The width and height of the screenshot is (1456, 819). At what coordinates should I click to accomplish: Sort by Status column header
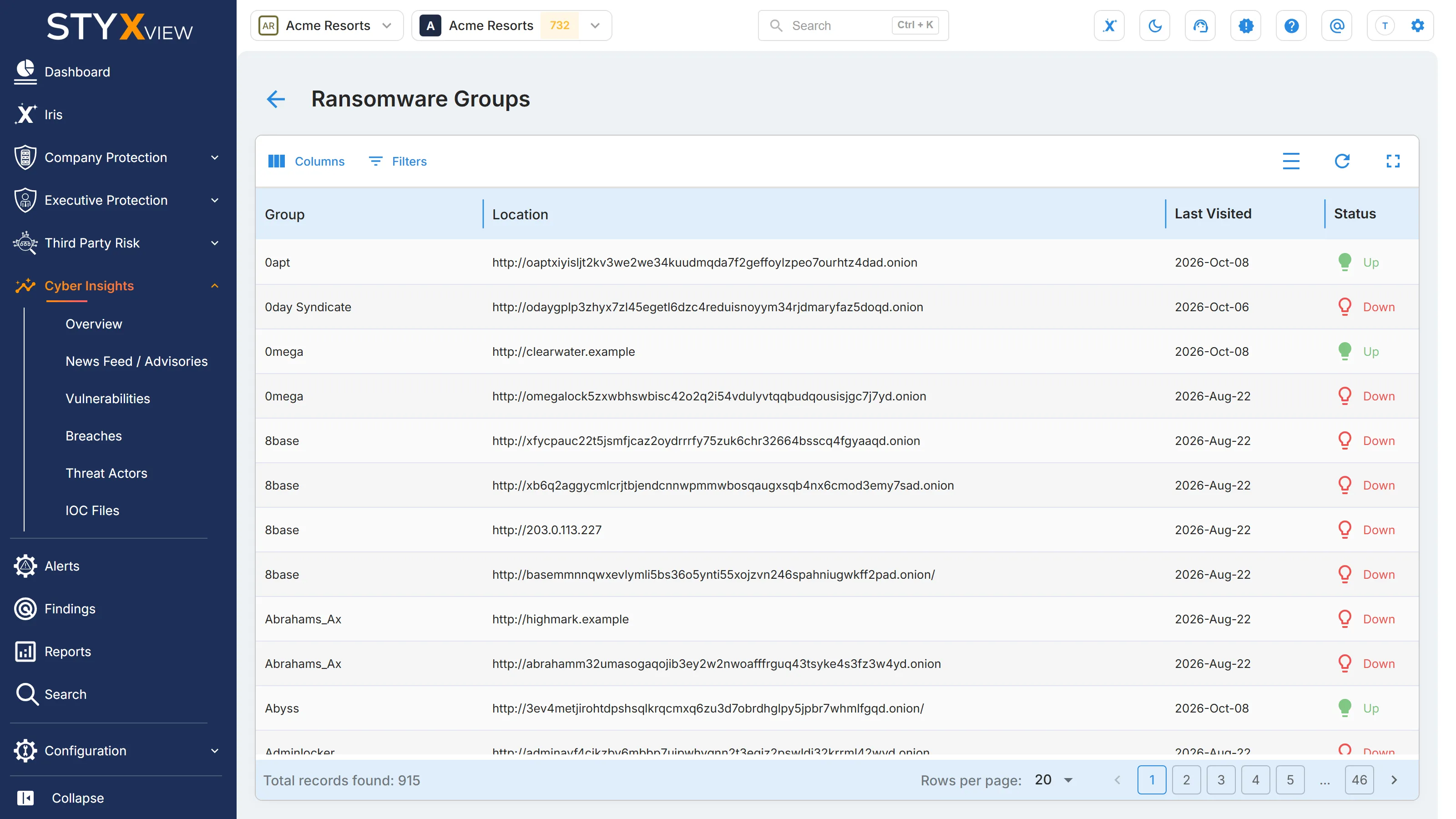[x=1355, y=214]
